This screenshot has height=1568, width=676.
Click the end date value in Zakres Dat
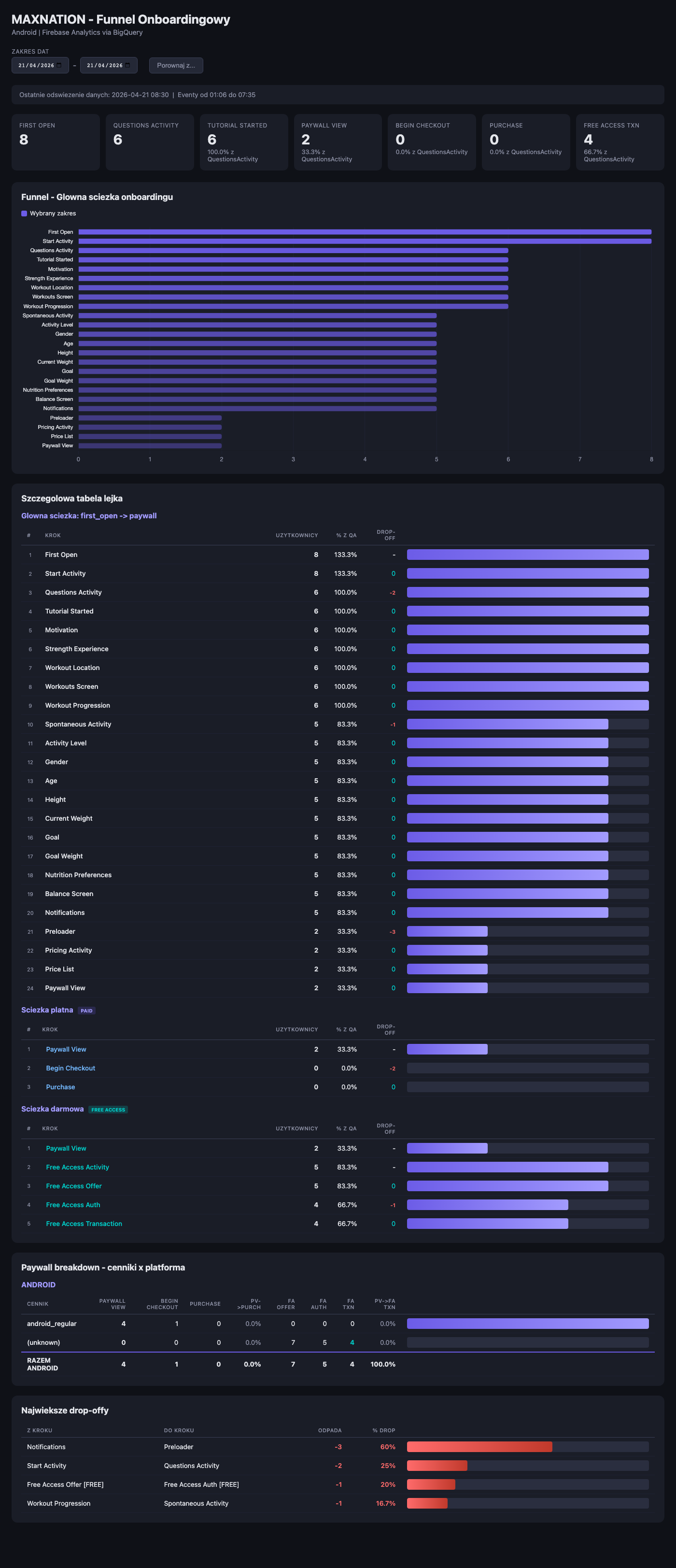point(105,65)
